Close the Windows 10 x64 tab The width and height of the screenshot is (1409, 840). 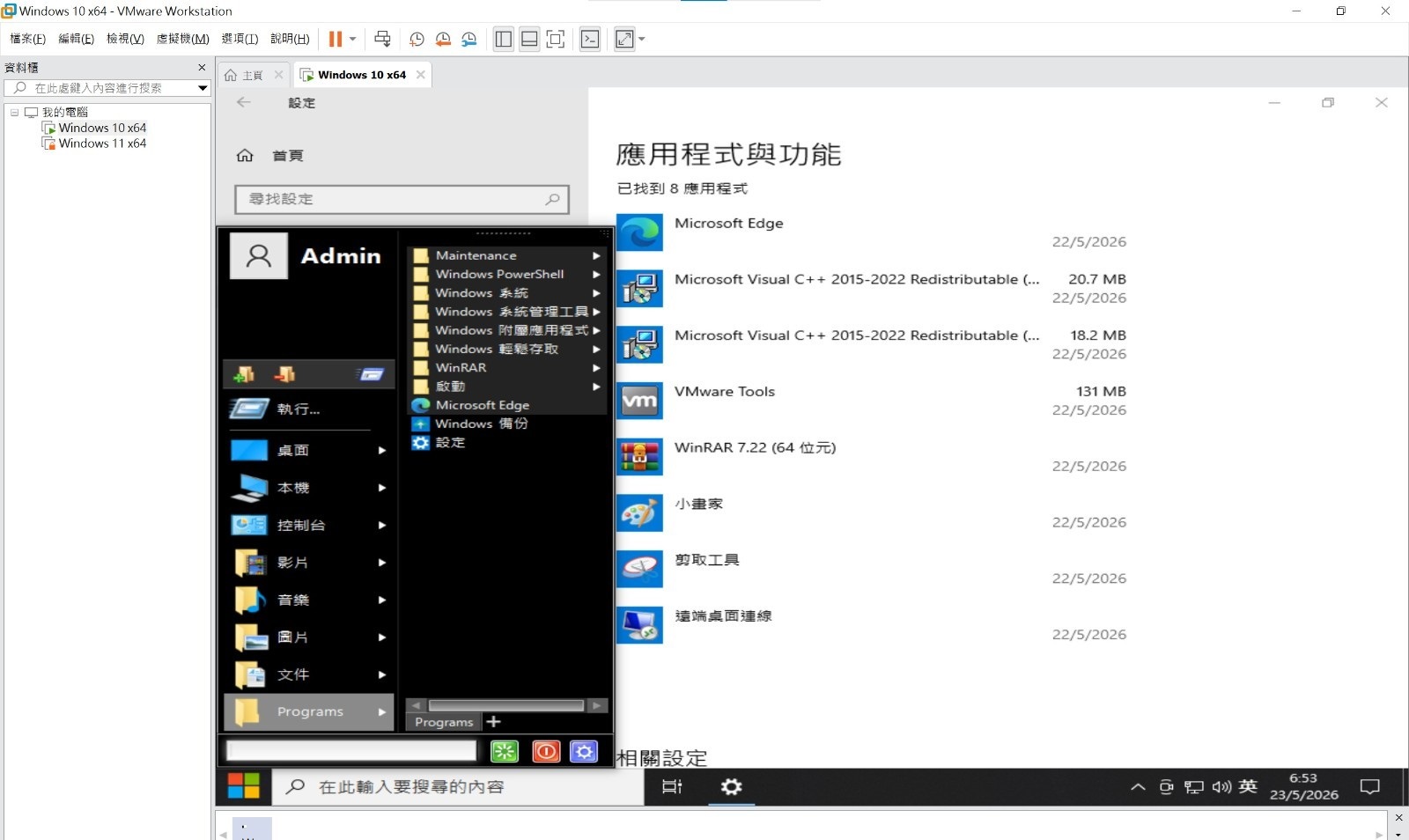[x=421, y=75]
